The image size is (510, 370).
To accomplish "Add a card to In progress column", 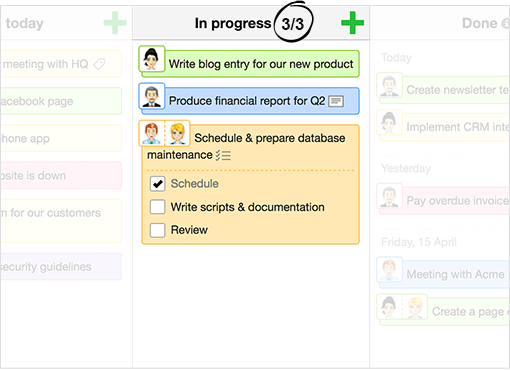I will pos(352,23).
